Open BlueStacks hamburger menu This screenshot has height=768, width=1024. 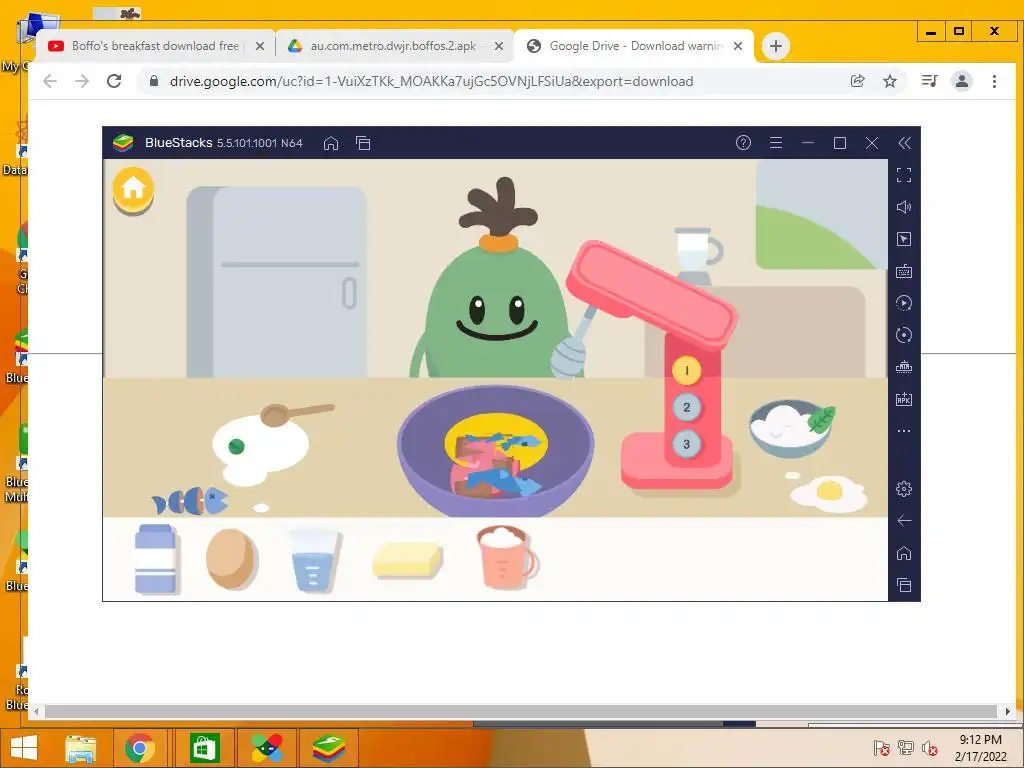pos(776,143)
